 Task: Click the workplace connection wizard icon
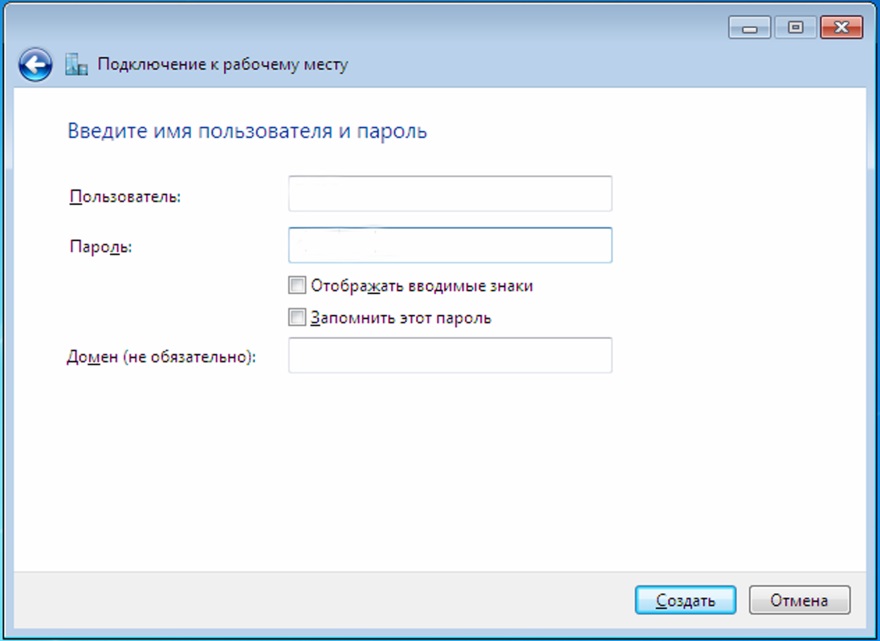pyautogui.click(x=77, y=66)
